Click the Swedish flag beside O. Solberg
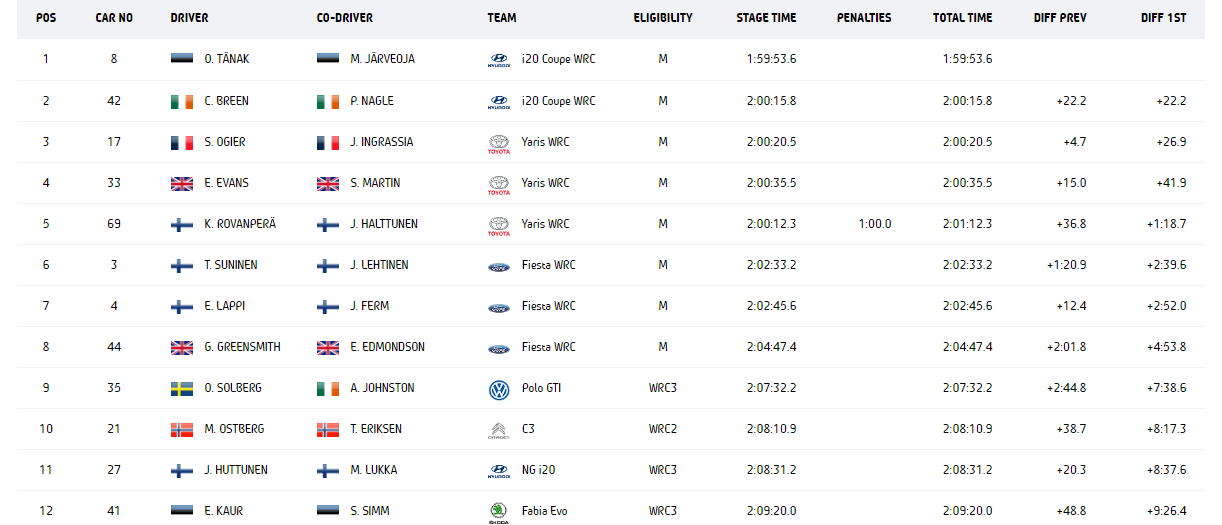This screenshot has width=1222, height=525. 182,388
